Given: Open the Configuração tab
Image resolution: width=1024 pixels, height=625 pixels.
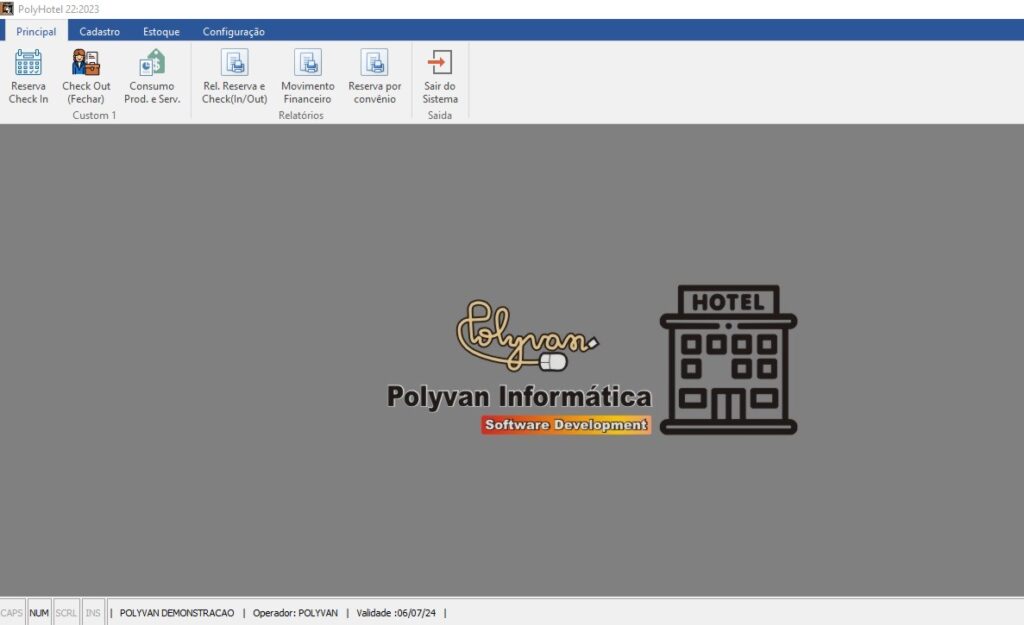Looking at the screenshot, I should (233, 31).
